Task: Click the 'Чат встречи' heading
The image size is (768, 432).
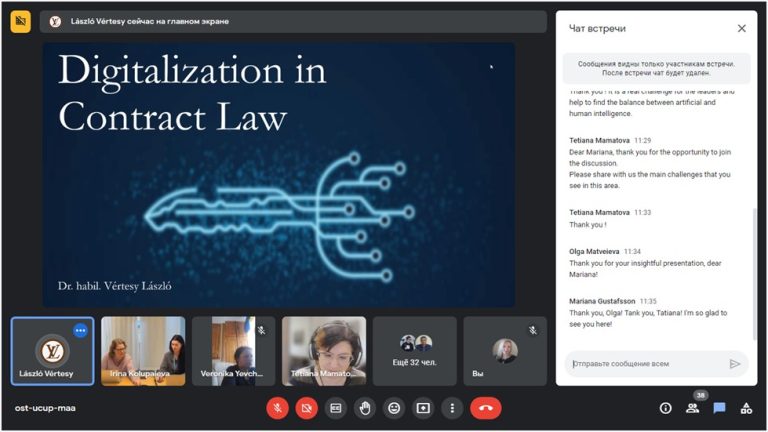Action: tap(597, 28)
